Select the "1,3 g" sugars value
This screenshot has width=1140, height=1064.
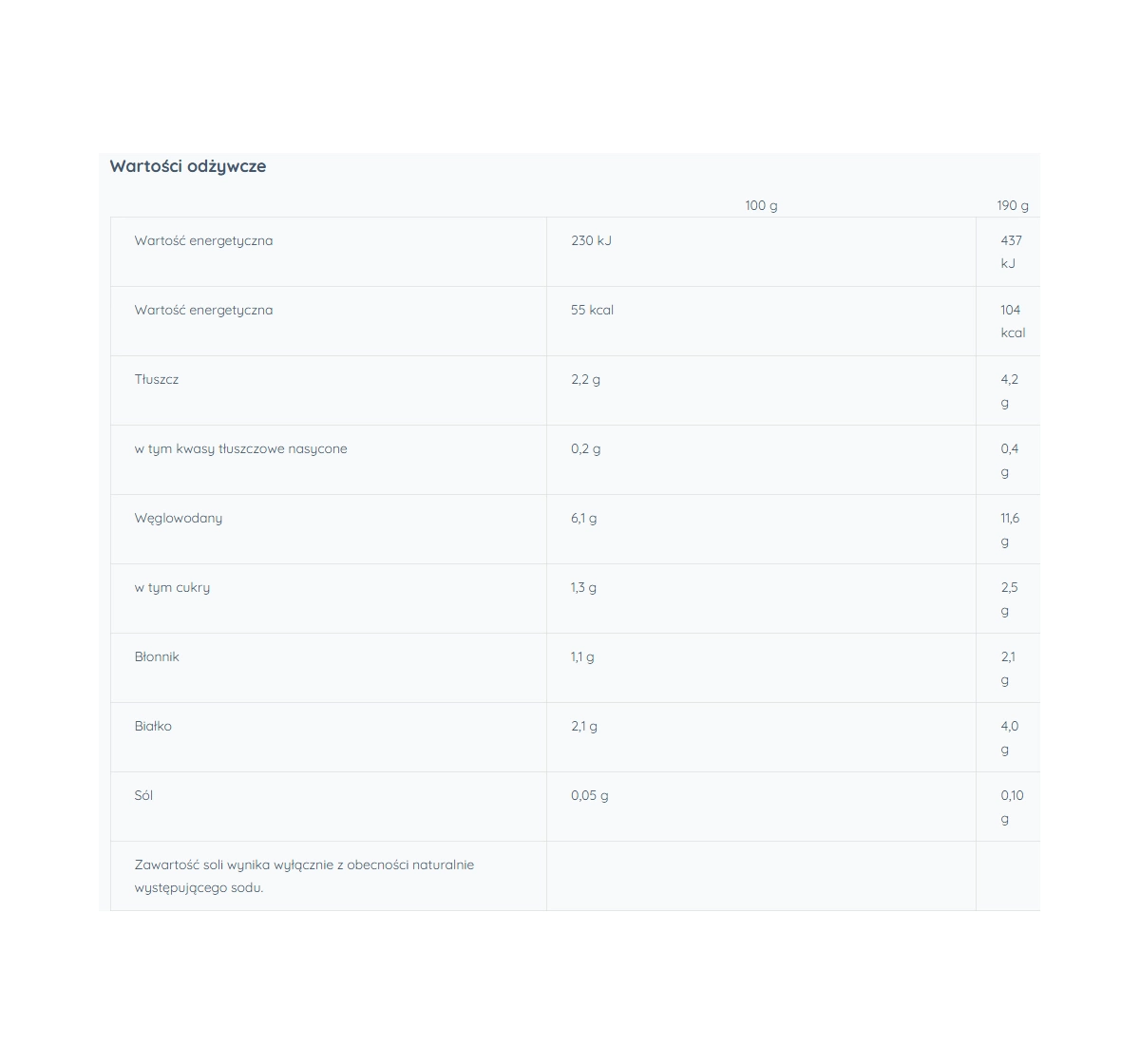tap(584, 587)
